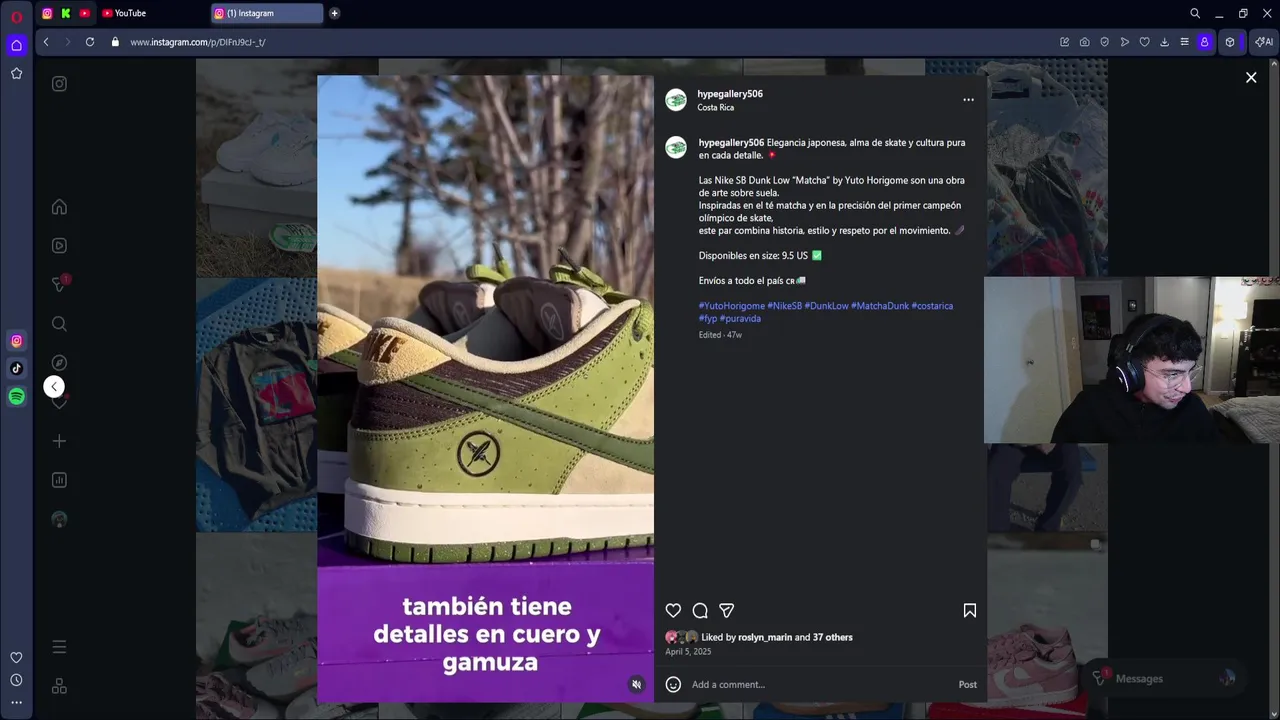Screen dimensions: 1280x720
Task: Save post with bookmark icon
Action: [x=970, y=611]
